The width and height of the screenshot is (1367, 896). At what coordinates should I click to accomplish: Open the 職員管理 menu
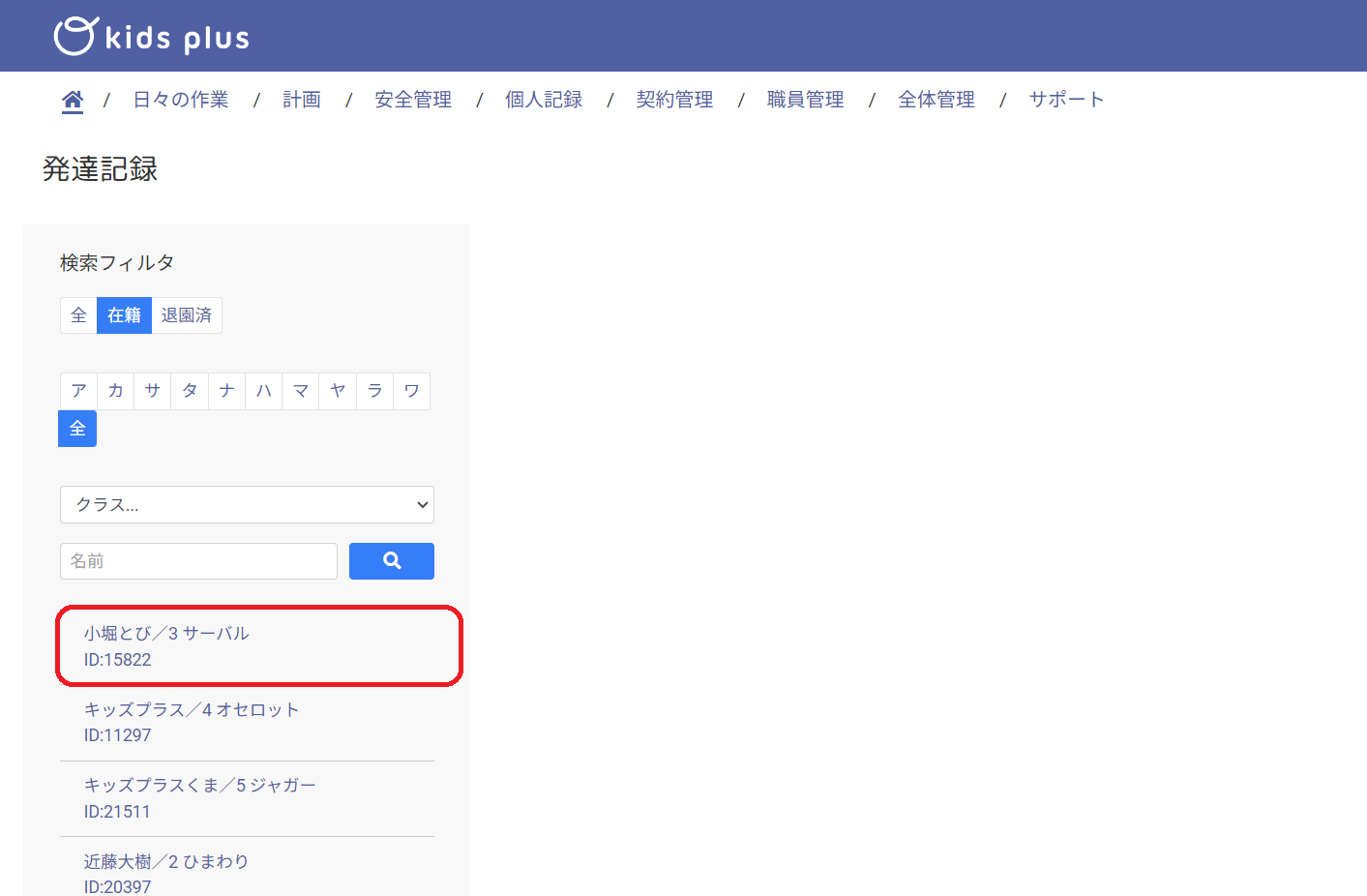pos(805,100)
